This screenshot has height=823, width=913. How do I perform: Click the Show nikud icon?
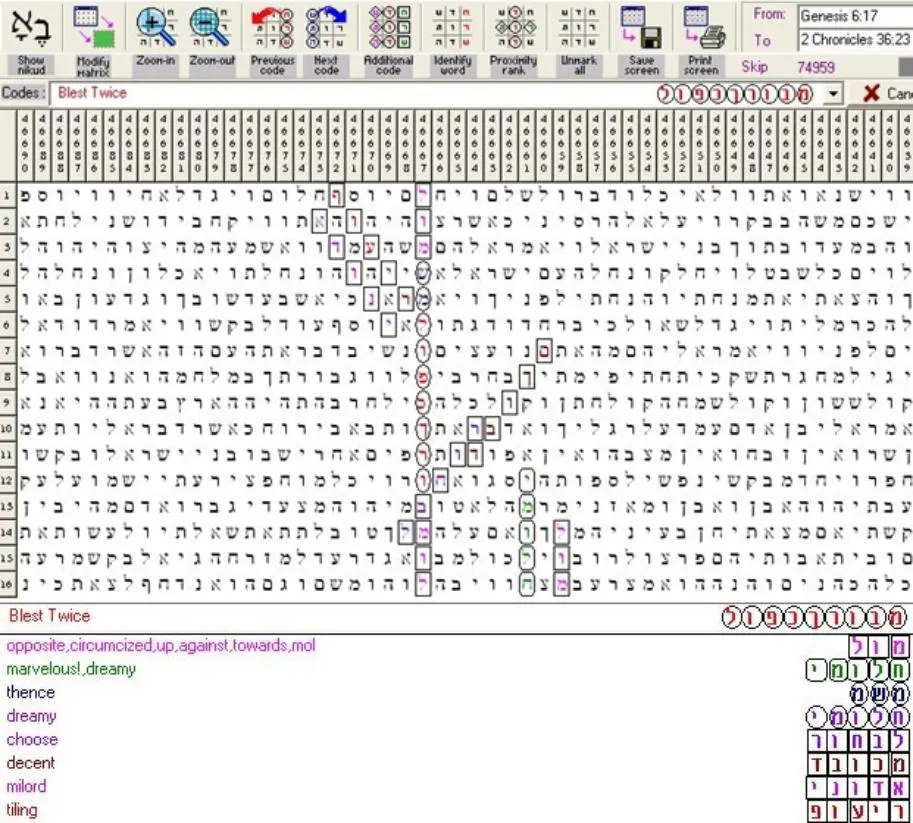31,27
